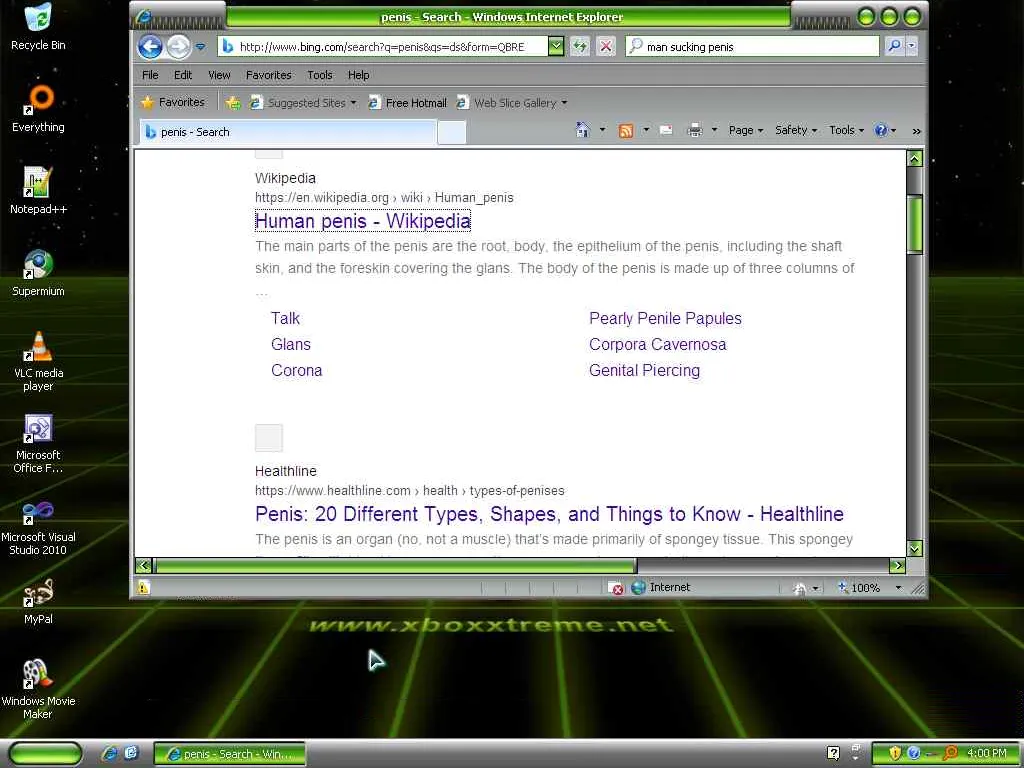1024x768 pixels.
Task: Open the RSS feeds dropdown arrow
Action: pos(646,130)
